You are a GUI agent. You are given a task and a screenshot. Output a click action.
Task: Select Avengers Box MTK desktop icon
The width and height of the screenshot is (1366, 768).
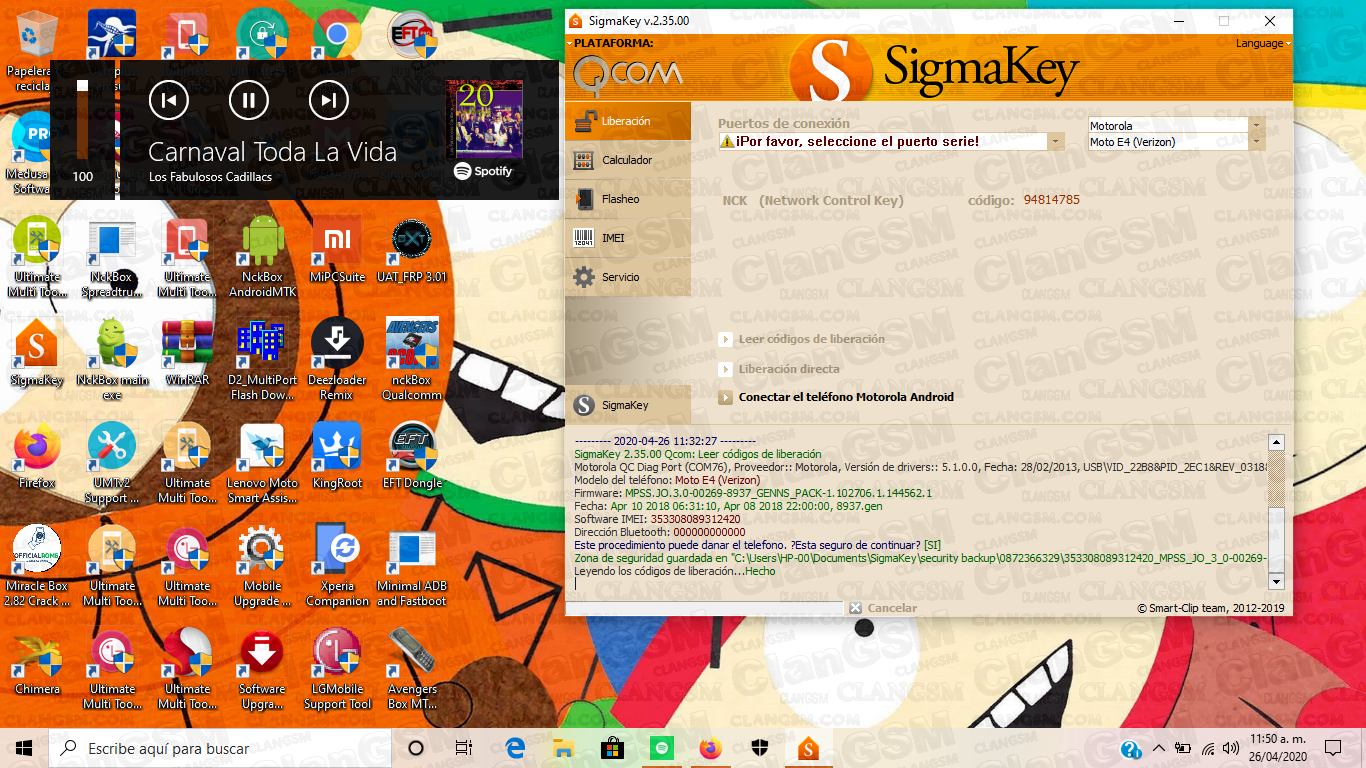412,669
